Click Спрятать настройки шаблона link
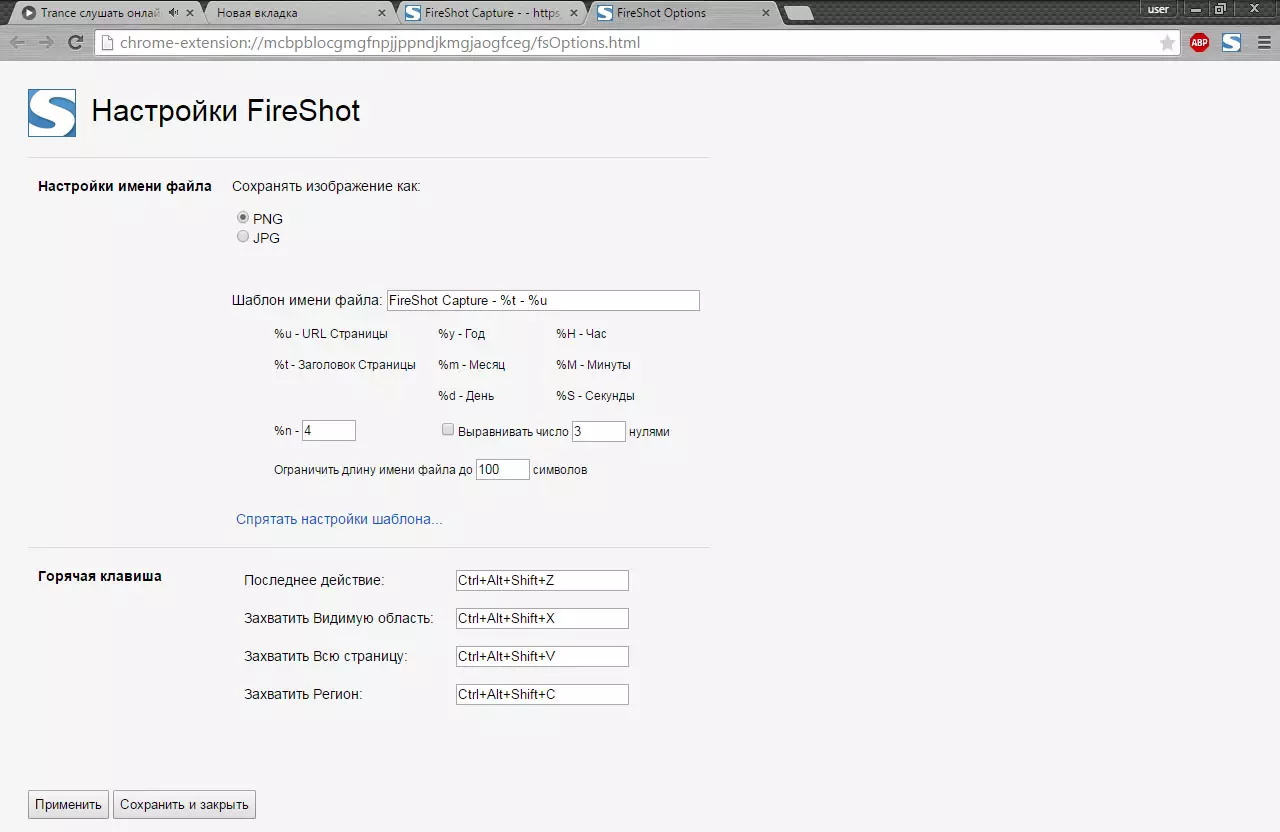 (339, 519)
